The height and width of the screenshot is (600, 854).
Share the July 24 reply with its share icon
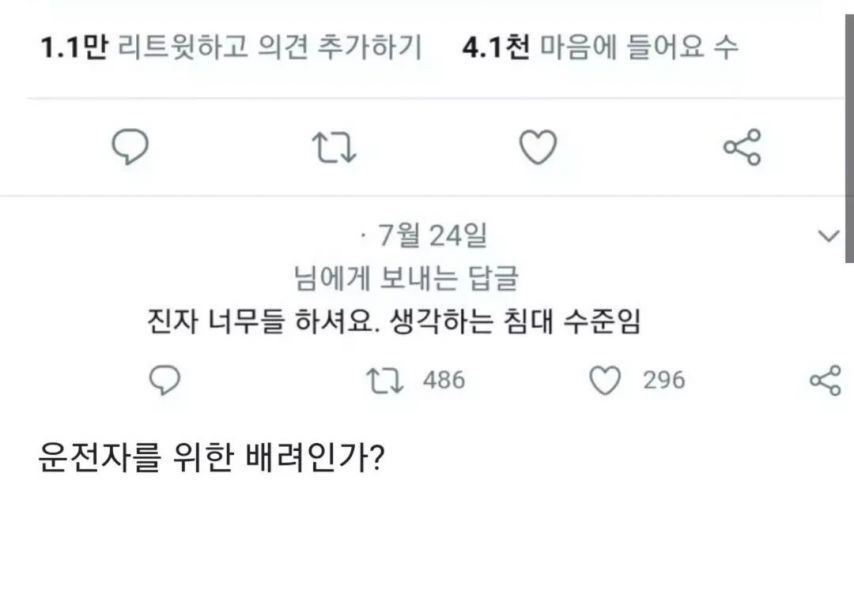point(824,380)
